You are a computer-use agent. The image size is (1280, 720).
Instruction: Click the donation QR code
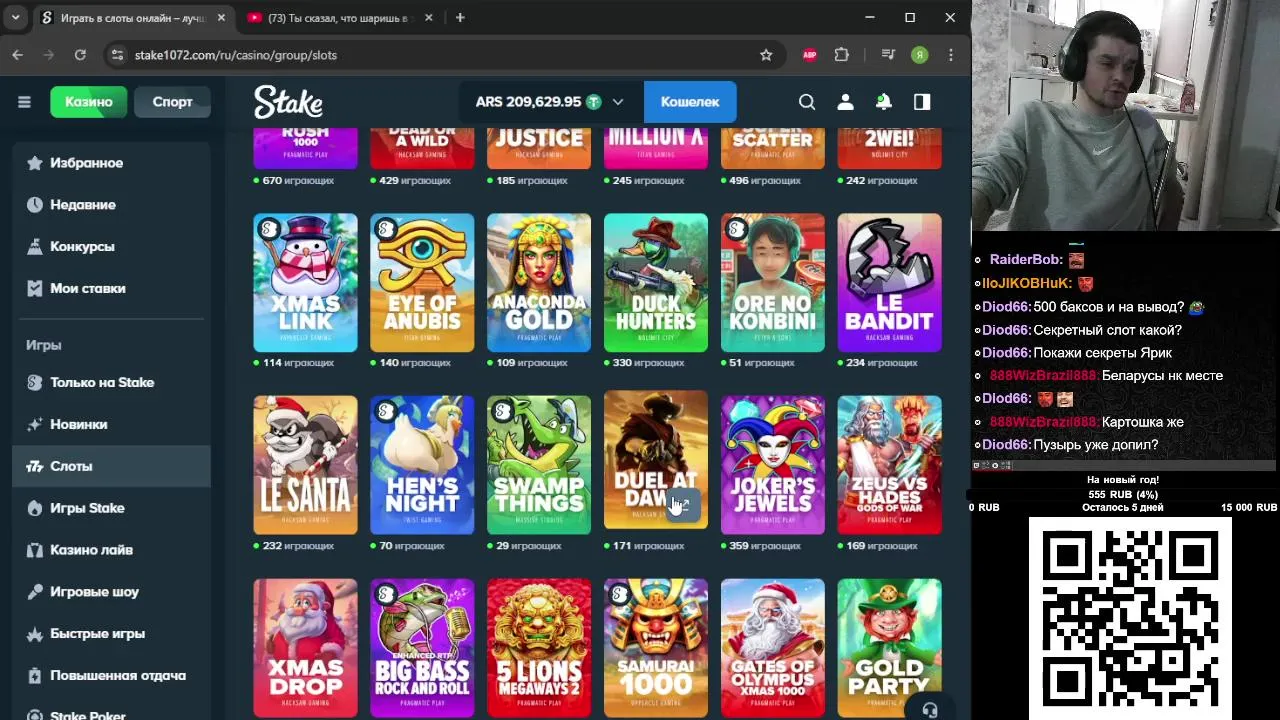1130,618
